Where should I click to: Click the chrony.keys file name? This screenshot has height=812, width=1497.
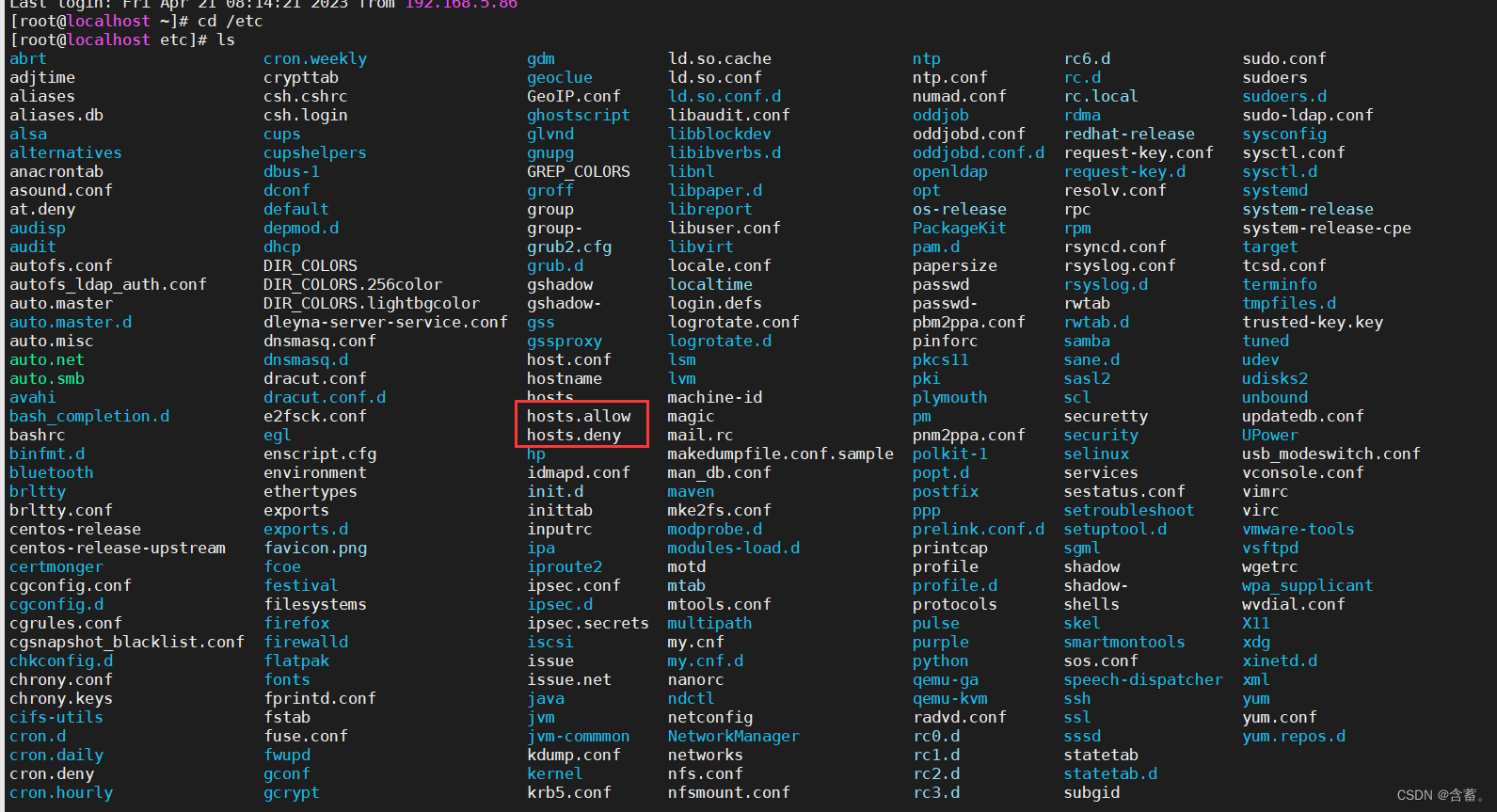click(61, 698)
